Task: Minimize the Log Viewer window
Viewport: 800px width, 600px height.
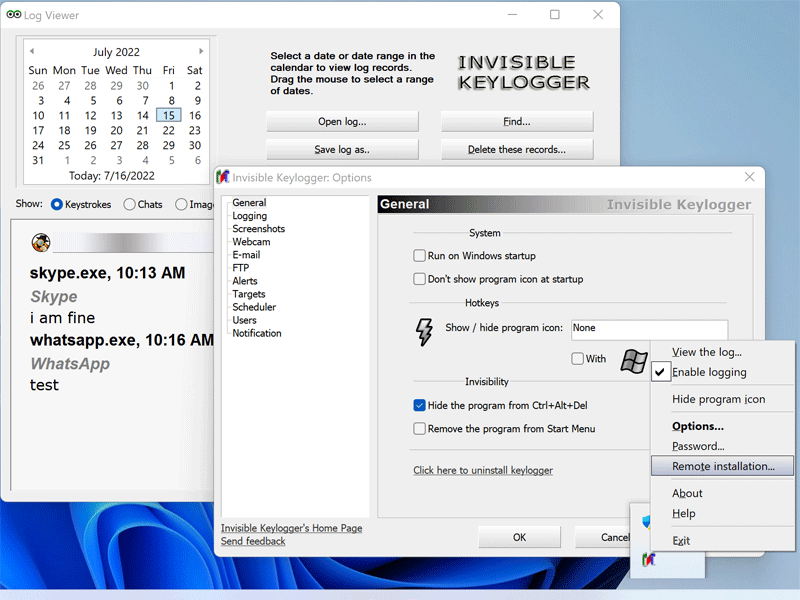Action: [512, 15]
